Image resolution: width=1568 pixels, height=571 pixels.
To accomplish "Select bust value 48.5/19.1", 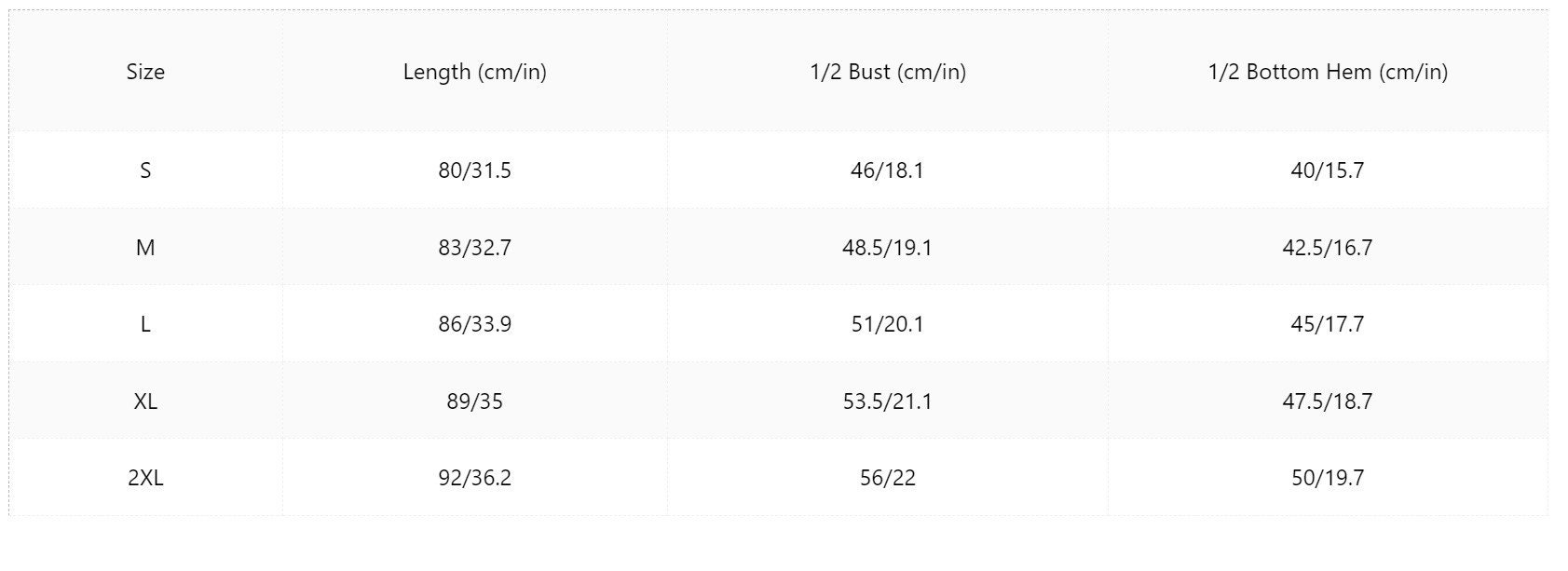I will click(888, 248).
